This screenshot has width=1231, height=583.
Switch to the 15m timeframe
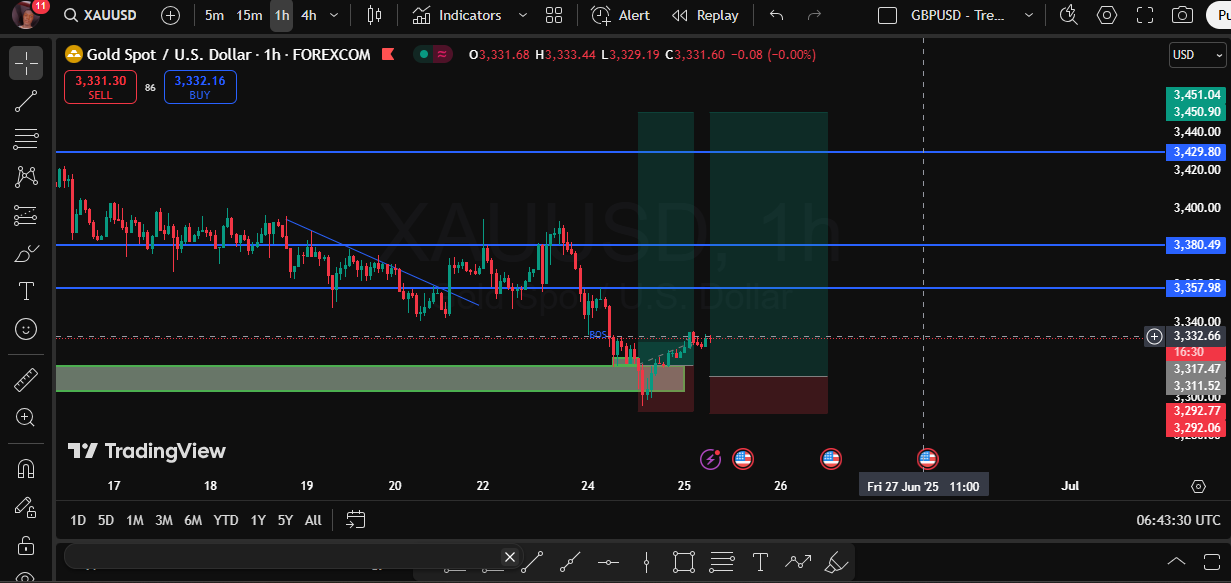coord(249,15)
